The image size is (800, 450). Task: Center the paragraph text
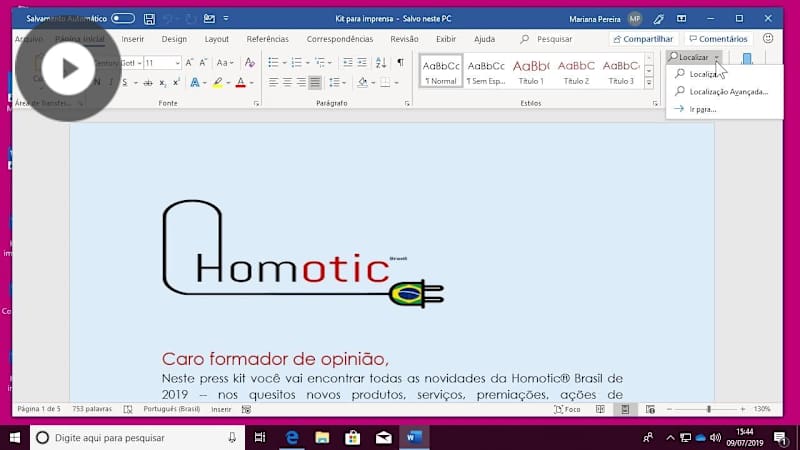click(287, 83)
